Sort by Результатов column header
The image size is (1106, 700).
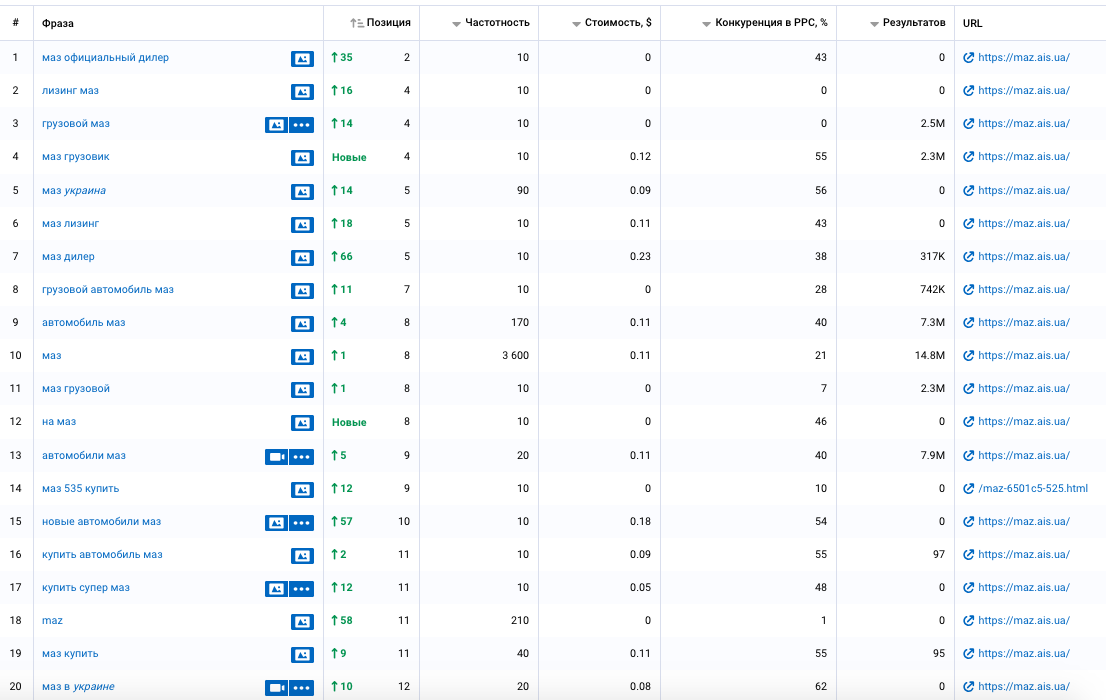tap(907, 23)
